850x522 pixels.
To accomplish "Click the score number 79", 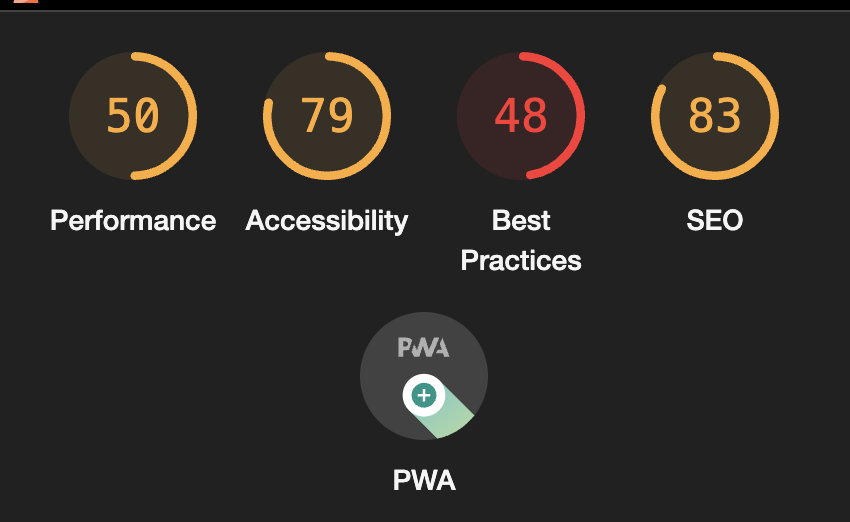I will click(327, 115).
